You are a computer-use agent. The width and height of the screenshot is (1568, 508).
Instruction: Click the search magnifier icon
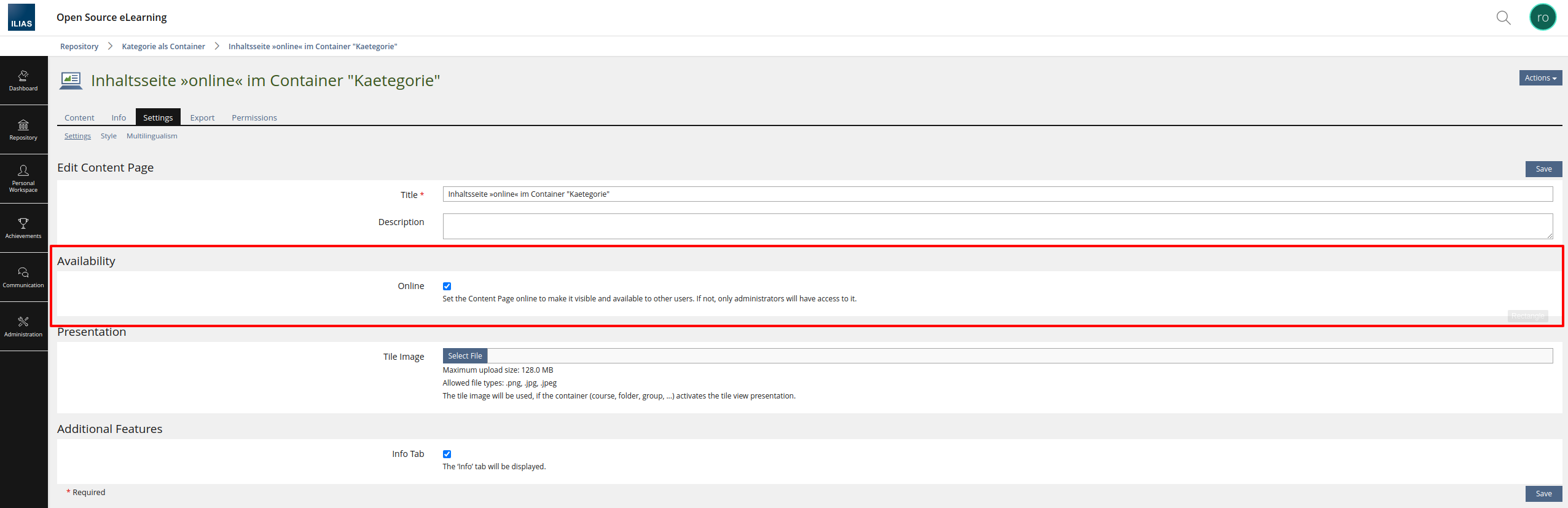pos(1503,18)
